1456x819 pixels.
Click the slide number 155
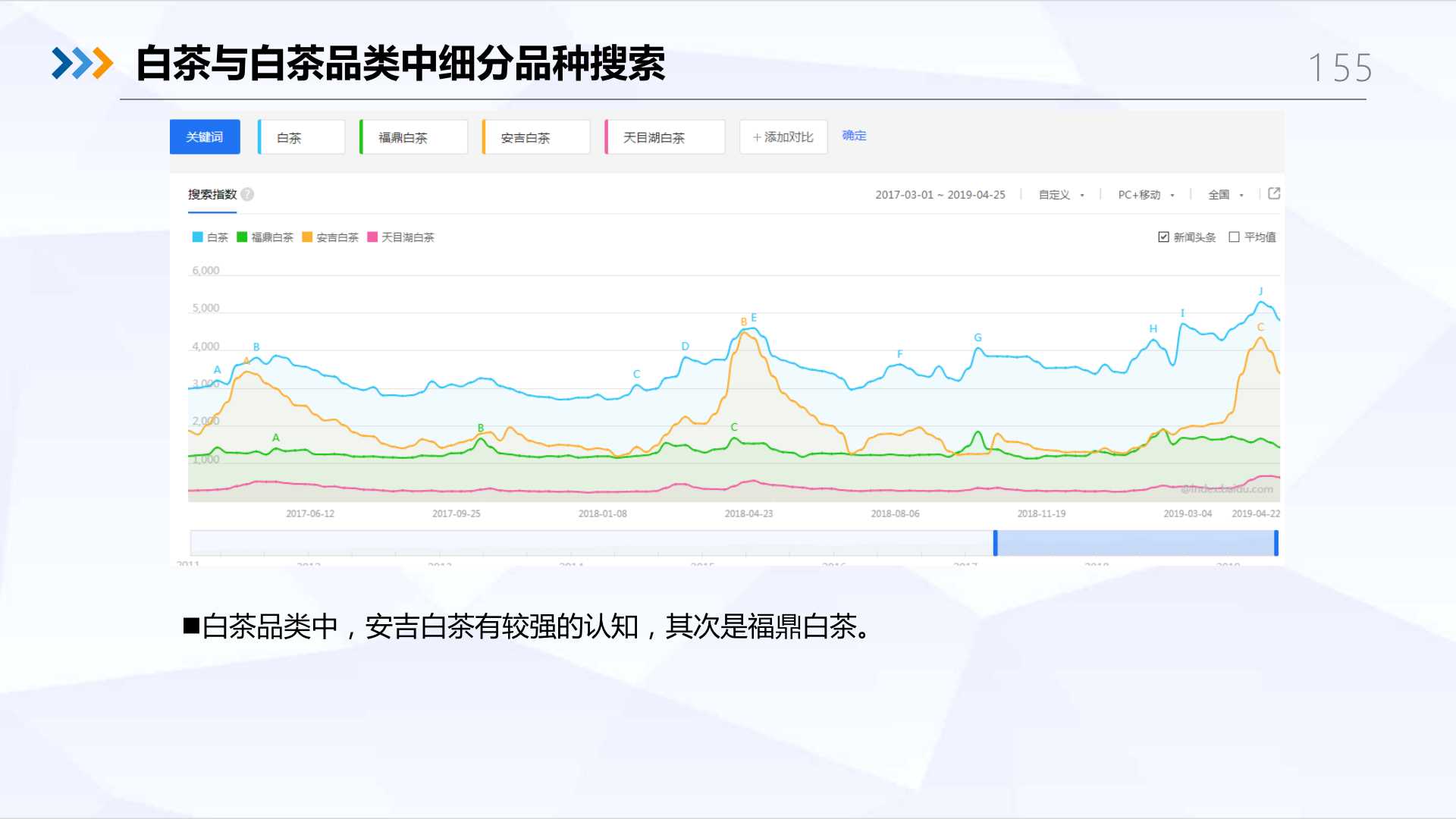pos(1340,68)
